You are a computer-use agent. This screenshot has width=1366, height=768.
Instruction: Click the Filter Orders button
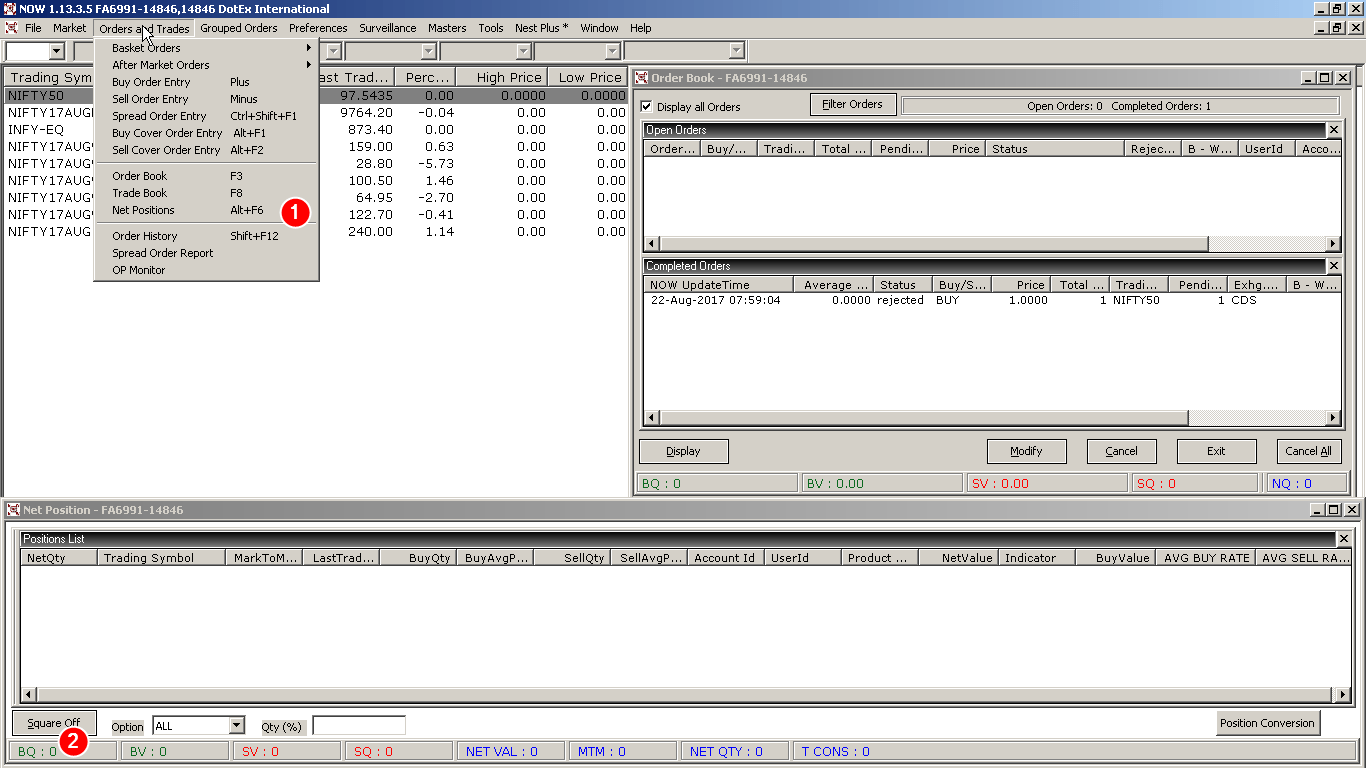(x=852, y=104)
